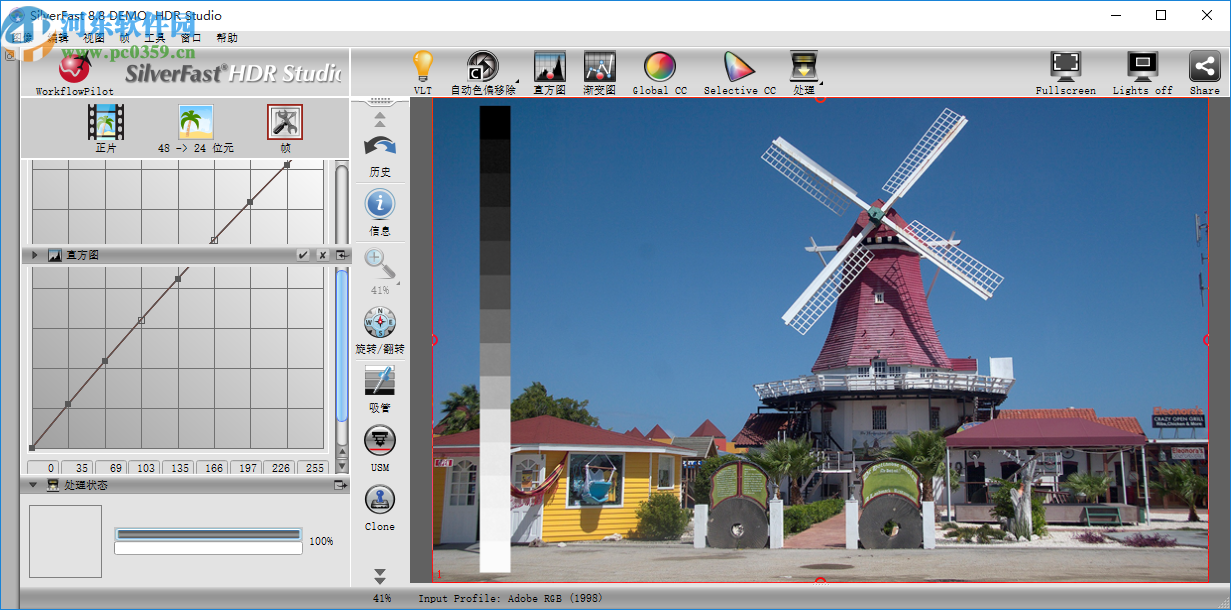Image resolution: width=1231 pixels, height=610 pixels.
Task: Open the Clone tool
Action: (x=380, y=500)
